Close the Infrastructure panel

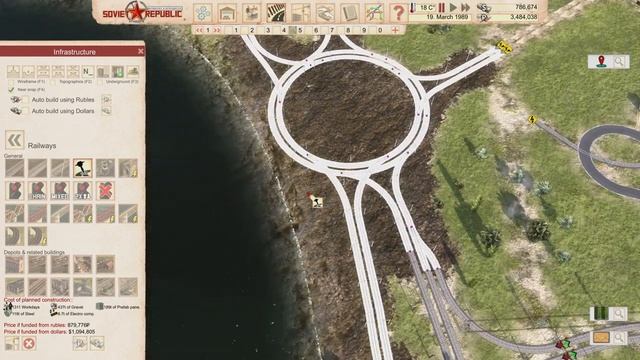(x=140, y=51)
